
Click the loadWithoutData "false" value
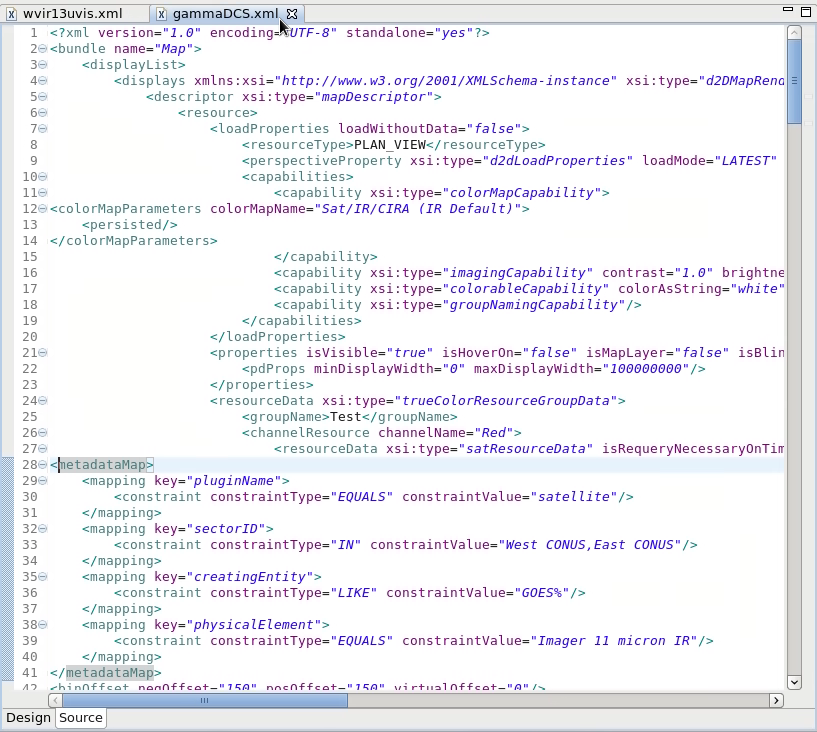click(x=494, y=129)
